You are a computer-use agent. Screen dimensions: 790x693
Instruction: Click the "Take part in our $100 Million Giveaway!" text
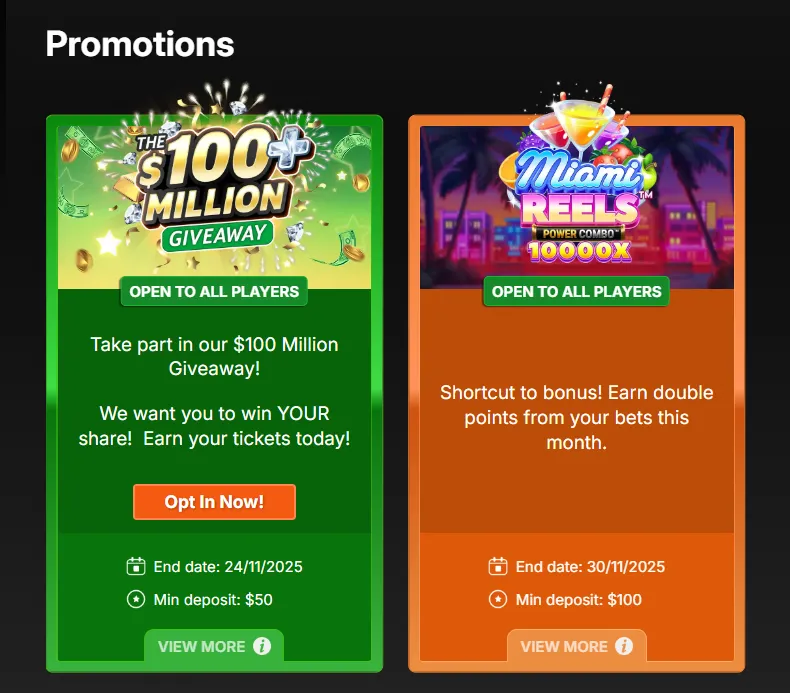coord(214,356)
